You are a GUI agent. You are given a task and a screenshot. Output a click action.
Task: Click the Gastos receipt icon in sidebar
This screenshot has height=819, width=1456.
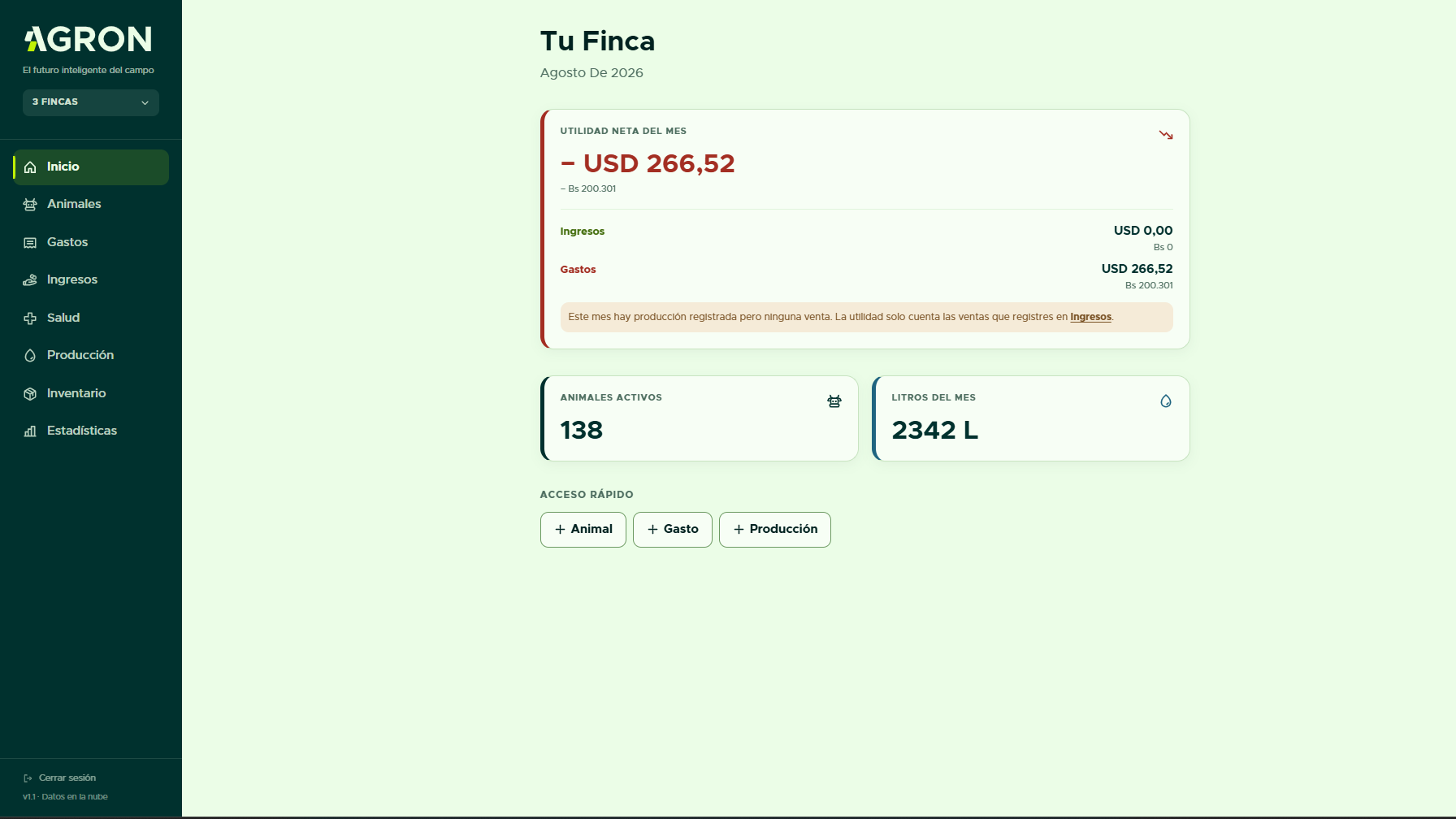coord(30,243)
